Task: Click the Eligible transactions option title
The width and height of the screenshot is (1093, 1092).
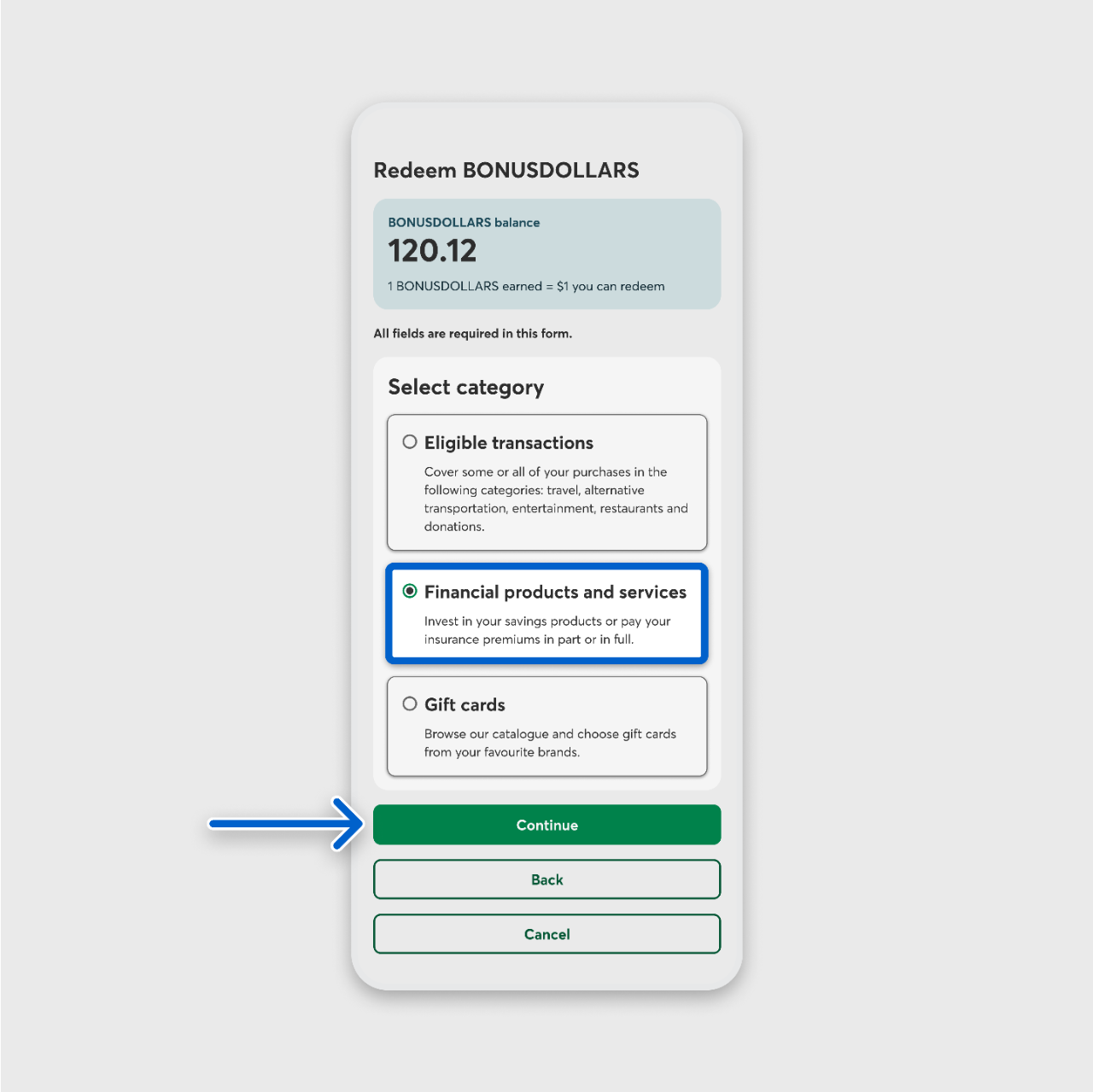Action: (509, 443)
